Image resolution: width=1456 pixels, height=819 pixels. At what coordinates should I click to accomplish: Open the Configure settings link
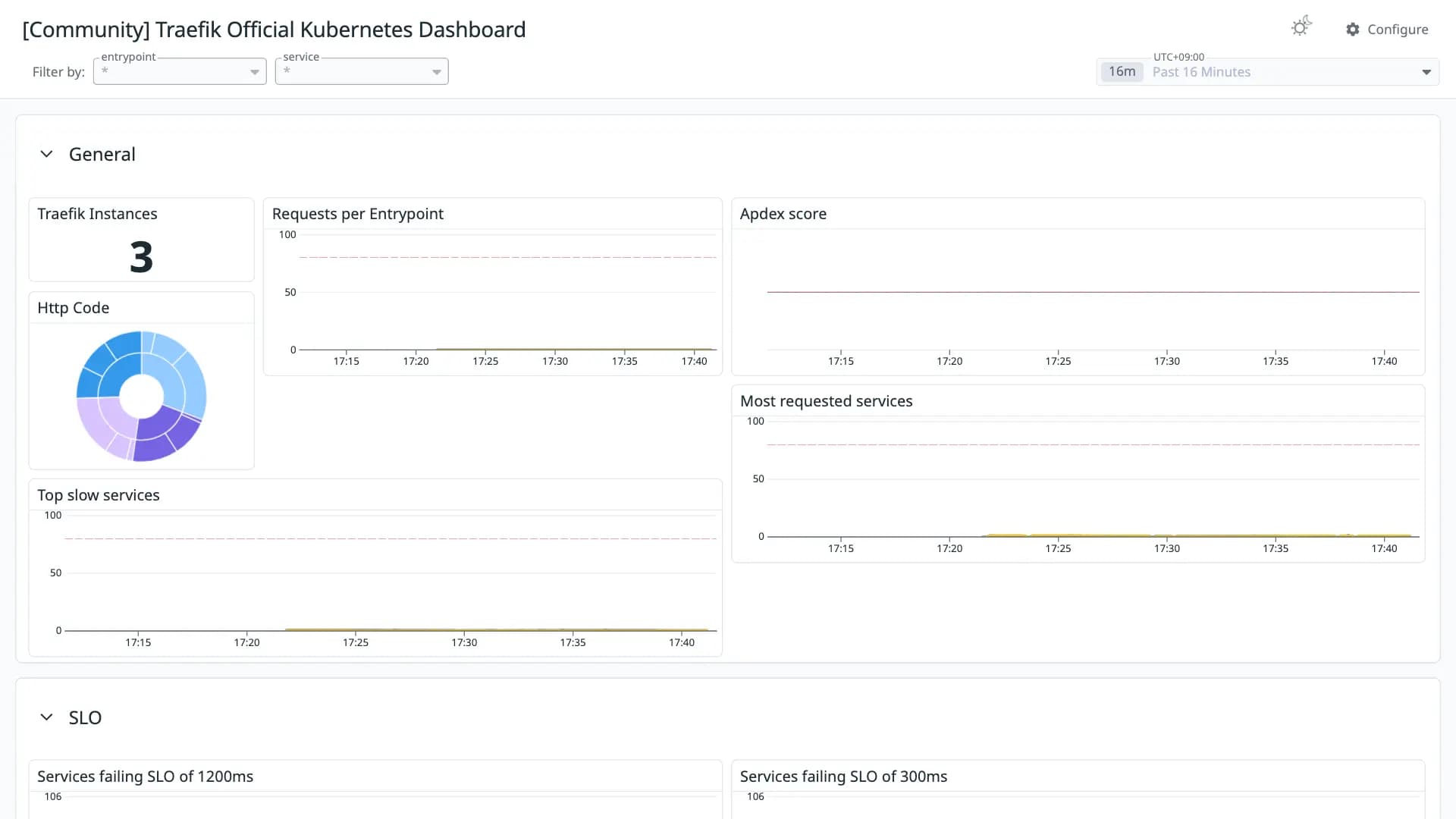click(x=1387, y=30)
